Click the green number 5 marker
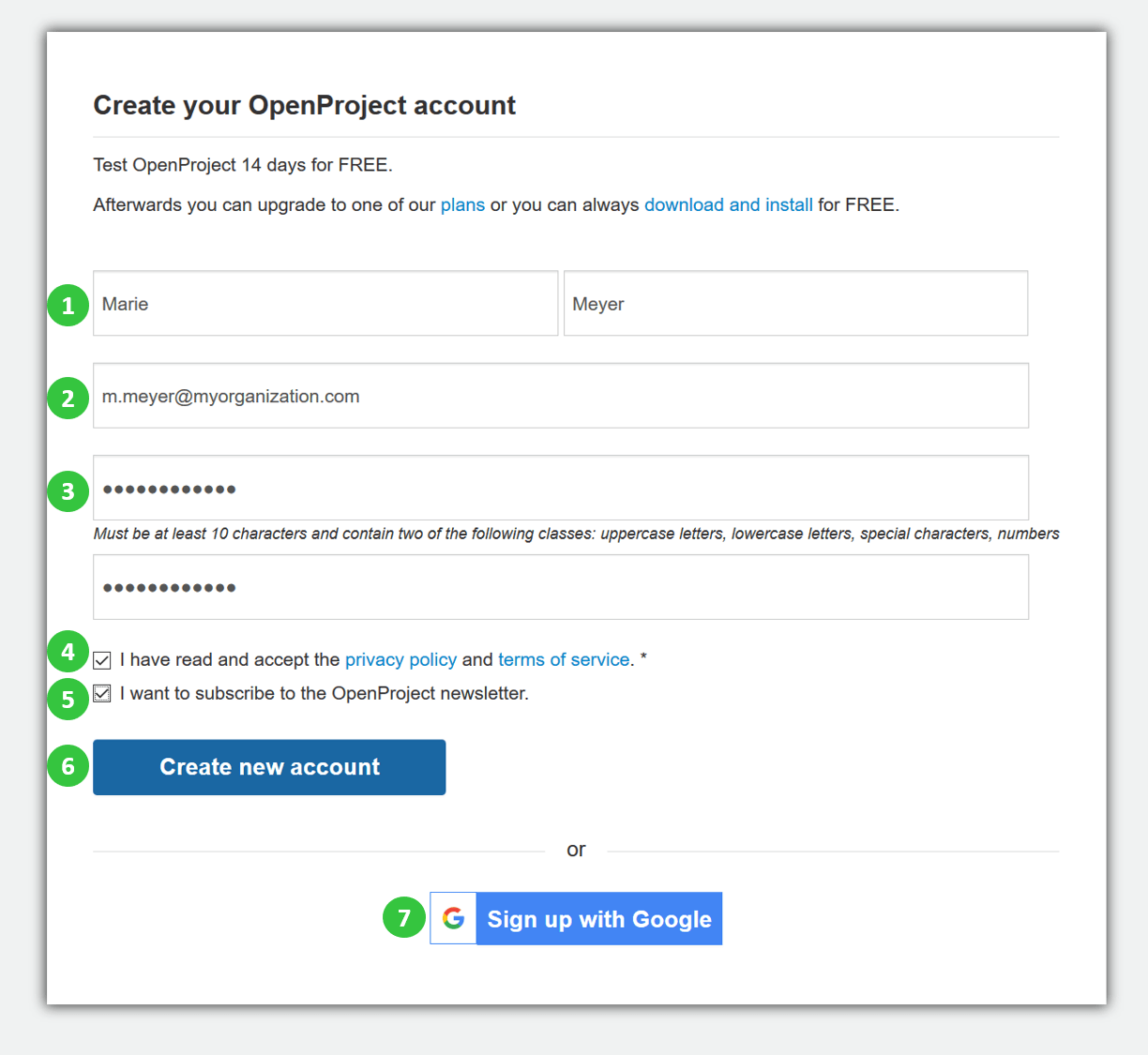Screen dimensions: 1148x1055 pyautogui.click(x=68, y=699)
